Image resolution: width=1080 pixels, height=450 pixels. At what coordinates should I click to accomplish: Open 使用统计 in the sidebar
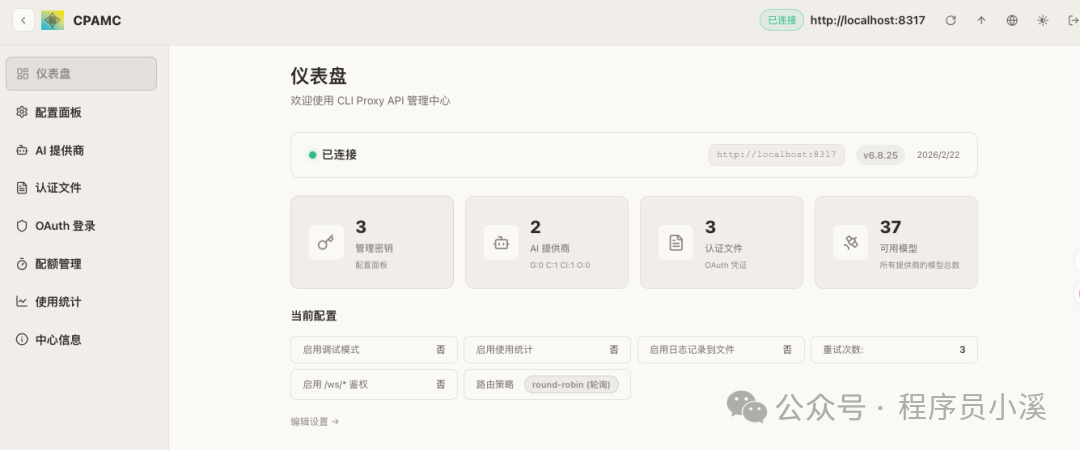coord(81,302)
